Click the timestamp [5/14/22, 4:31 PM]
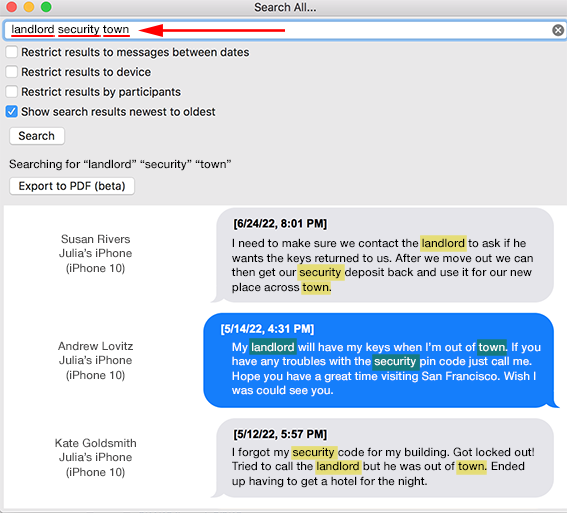This screenshot has width=567, height=513. click(267, 329)
